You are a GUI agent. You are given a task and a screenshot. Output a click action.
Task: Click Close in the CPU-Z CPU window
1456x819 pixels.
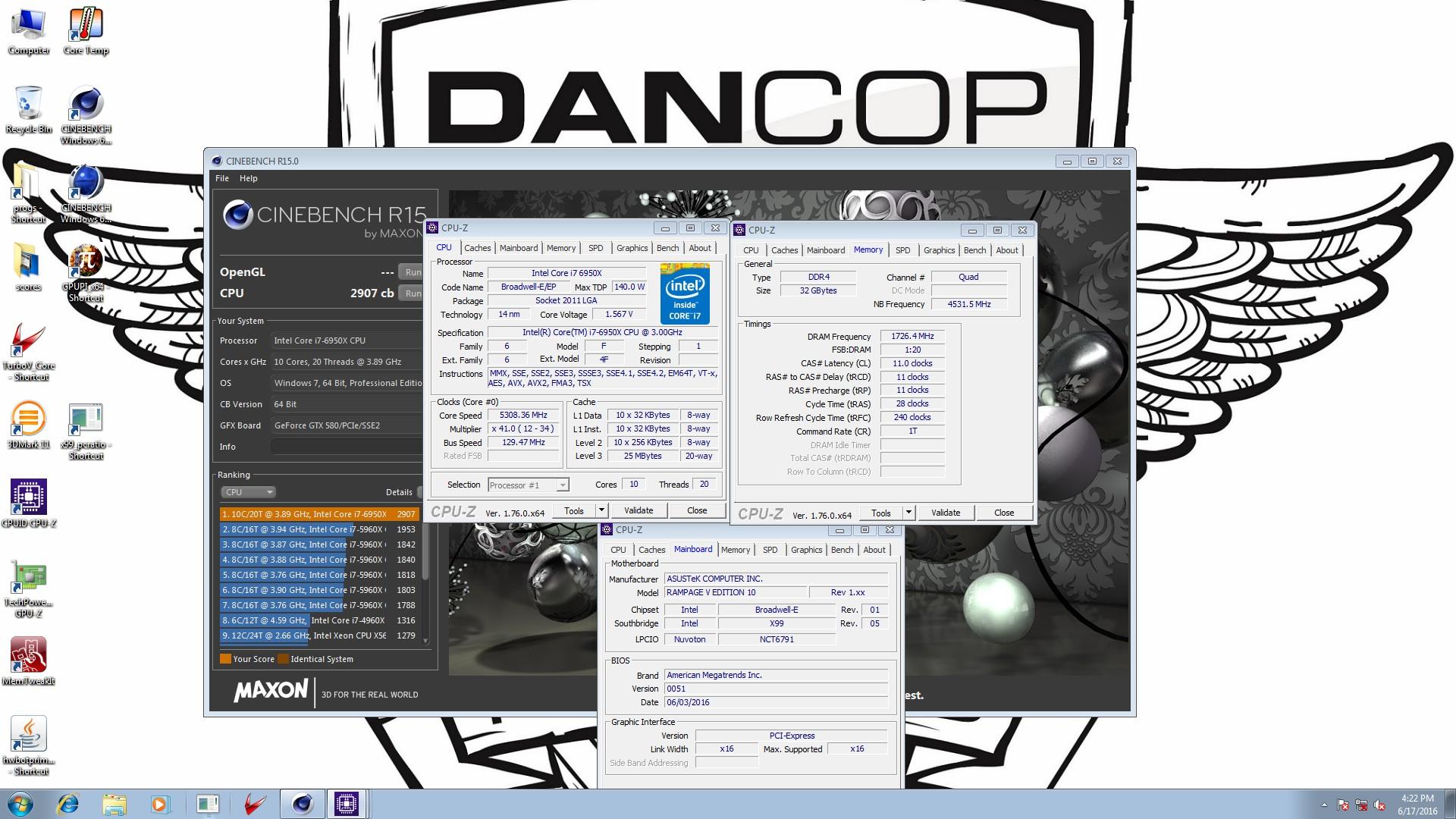tap(697, 511)
